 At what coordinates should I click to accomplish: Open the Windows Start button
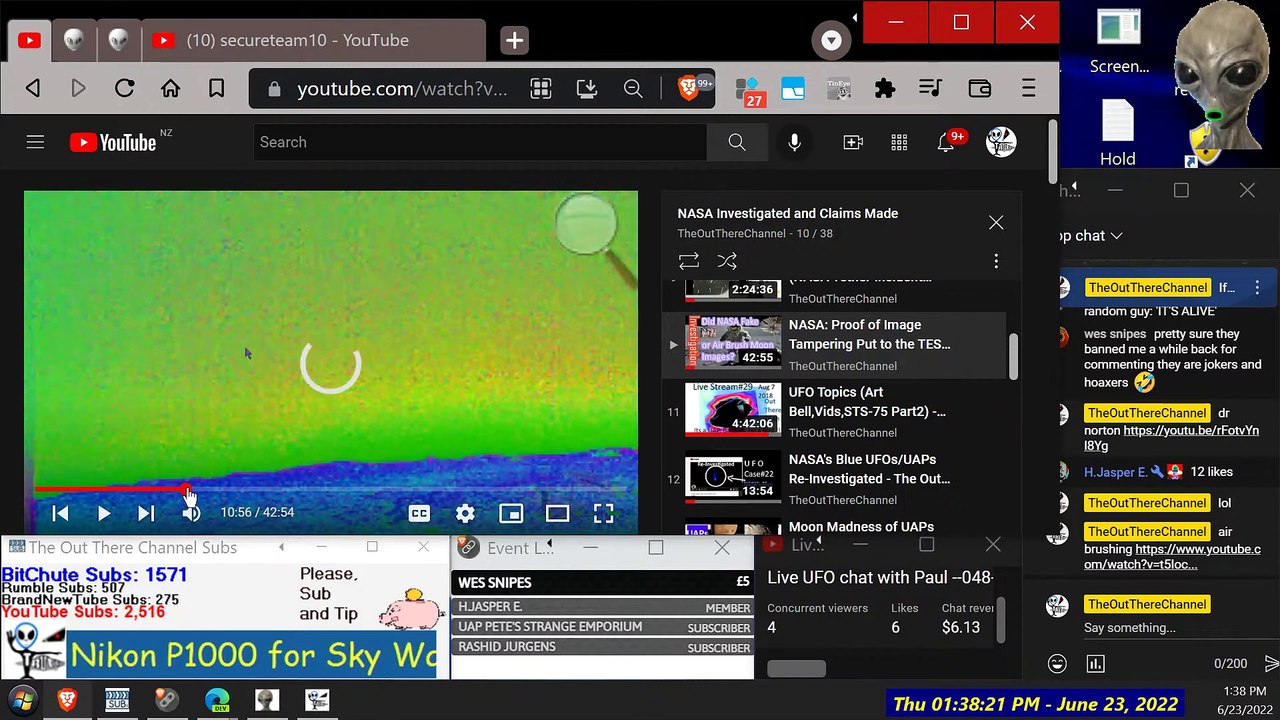point(22,700)
